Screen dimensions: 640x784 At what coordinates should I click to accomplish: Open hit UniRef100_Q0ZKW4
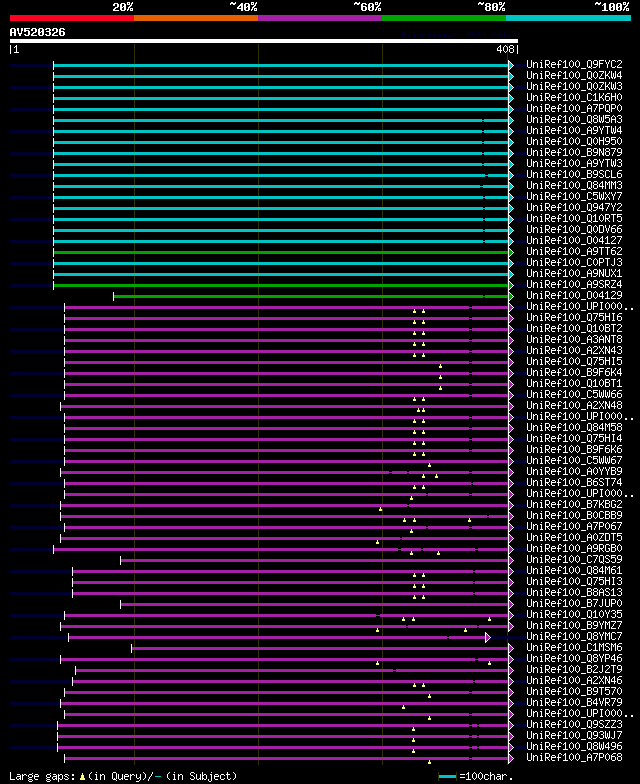pyautogui.click(x=574, y=76)
